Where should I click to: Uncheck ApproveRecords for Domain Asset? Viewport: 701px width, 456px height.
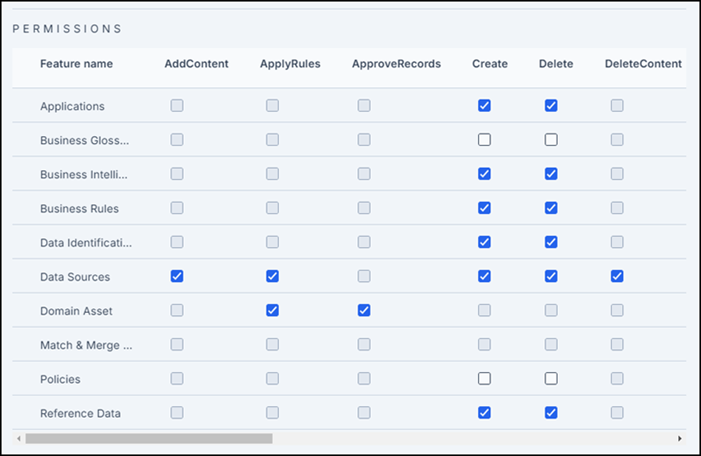point(364,310)
